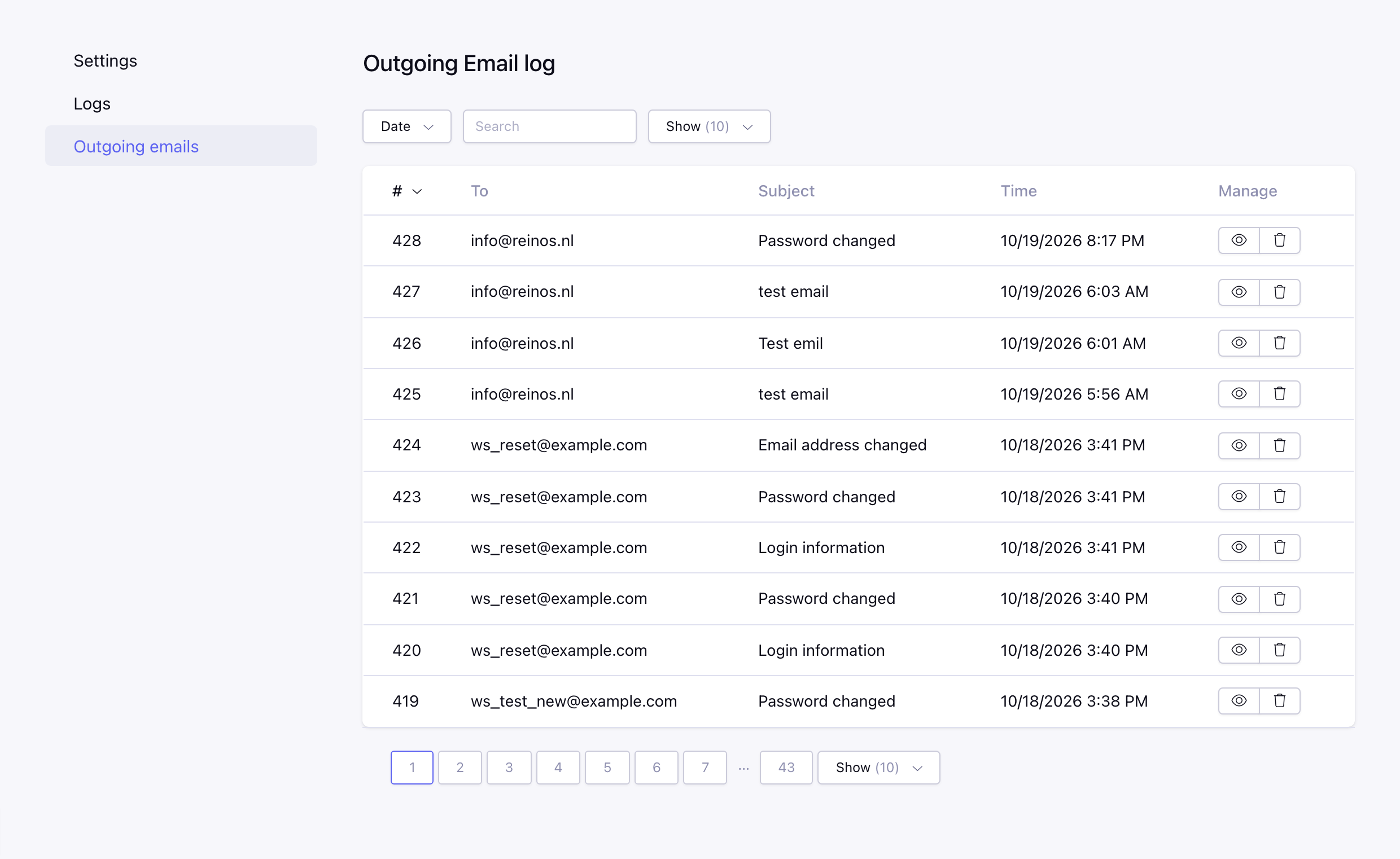Viewport: 1400px width, 859px height.
Task: Delete email 424 using trash icon
Action: (x=1280, y=445)
